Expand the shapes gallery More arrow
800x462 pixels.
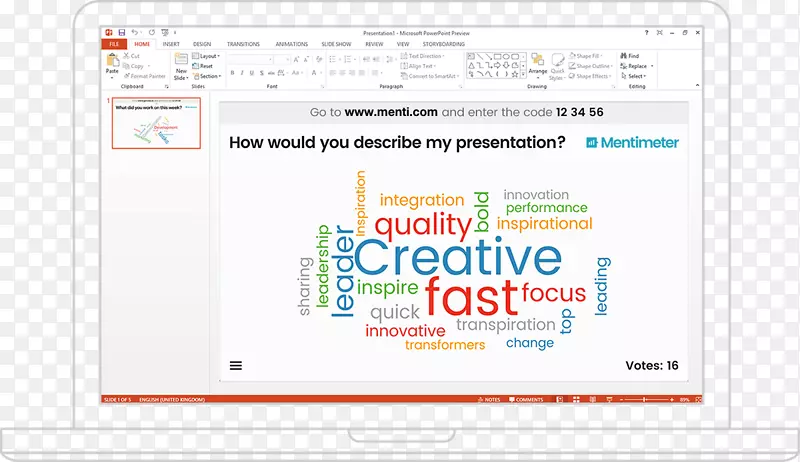523,75
